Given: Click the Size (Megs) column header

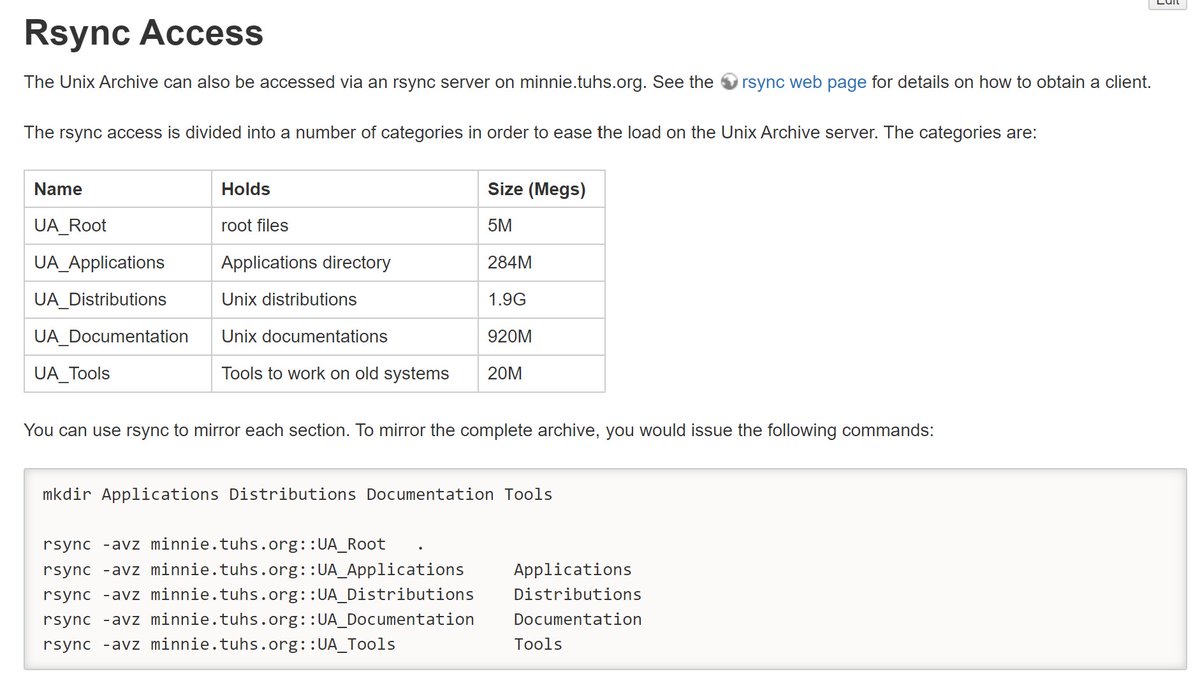Looking at the screenshot, I should point(536,189).
